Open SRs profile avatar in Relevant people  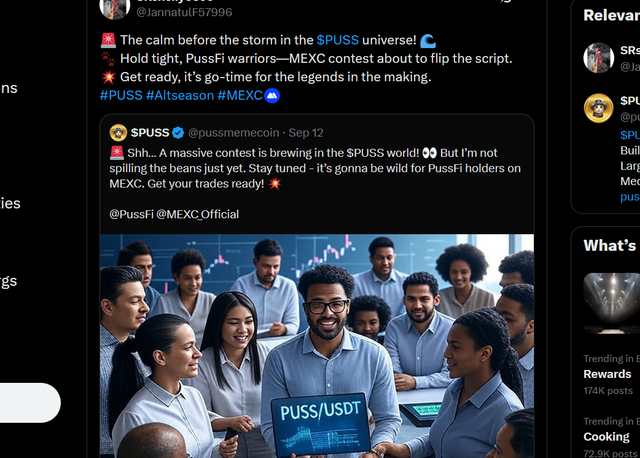[598, 58]
